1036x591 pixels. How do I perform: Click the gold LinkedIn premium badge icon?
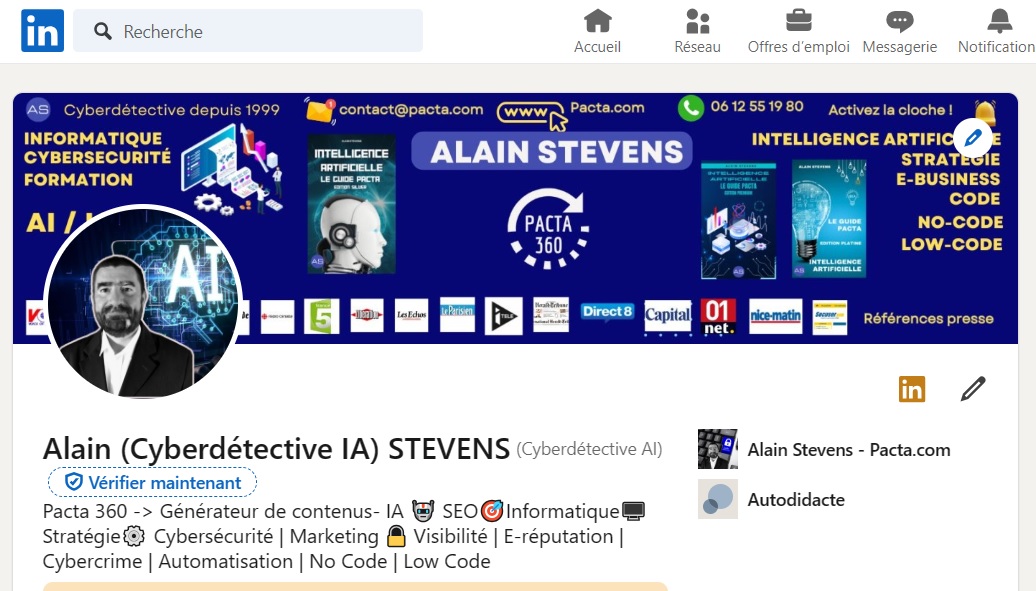point(912,388)
